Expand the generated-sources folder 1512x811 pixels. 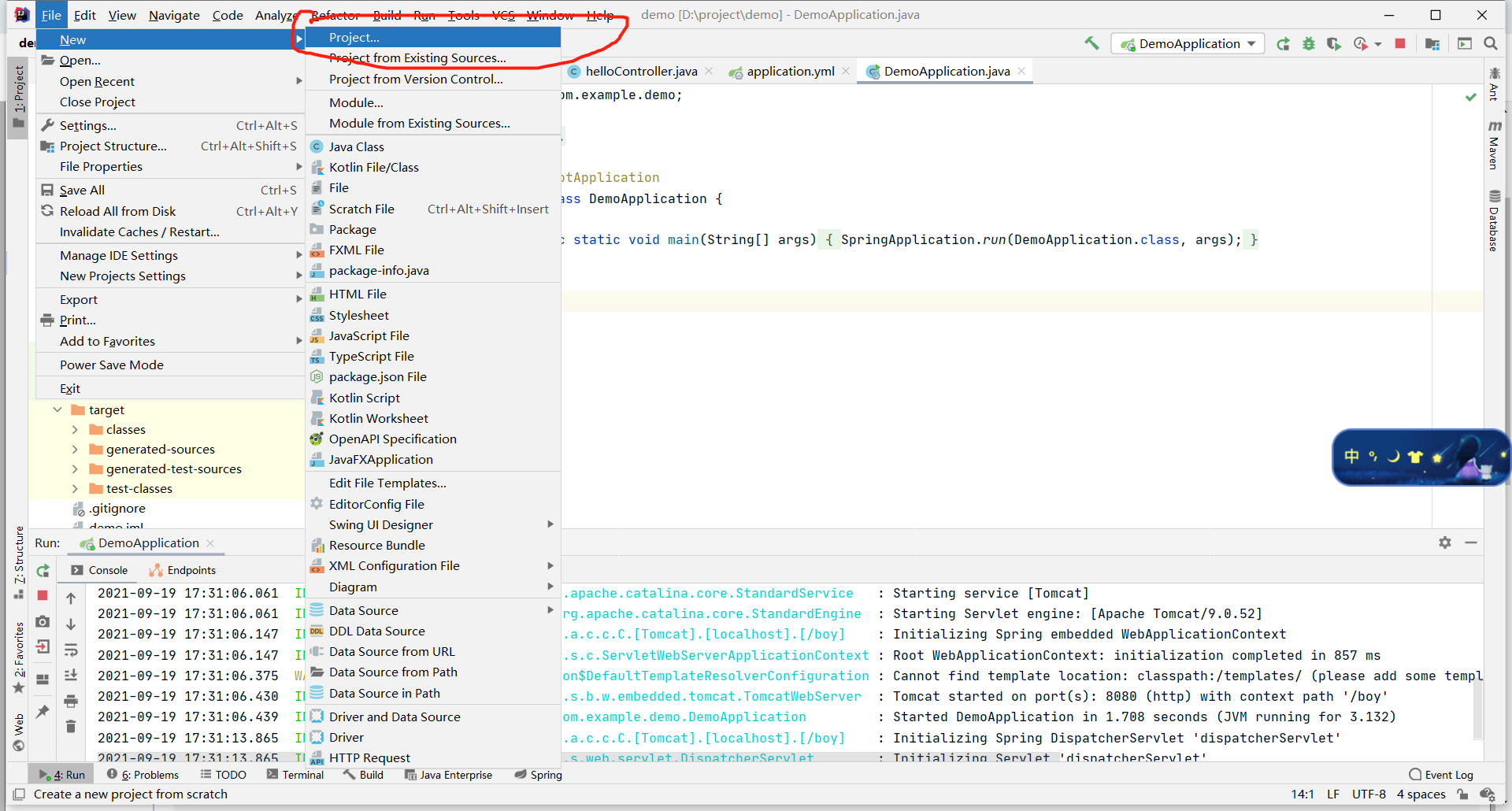(75, 450)
